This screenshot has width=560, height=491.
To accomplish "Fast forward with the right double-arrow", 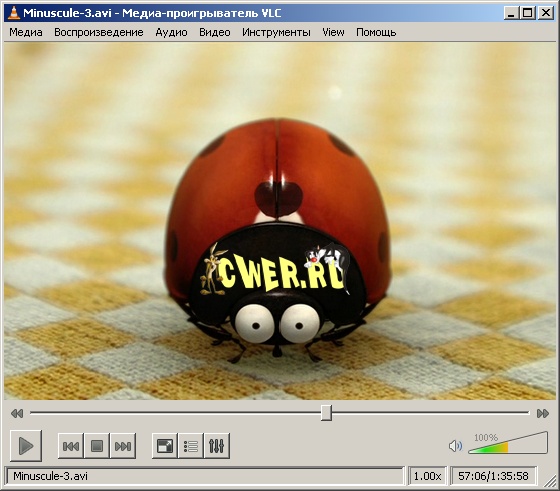I will tap(543, 414).
